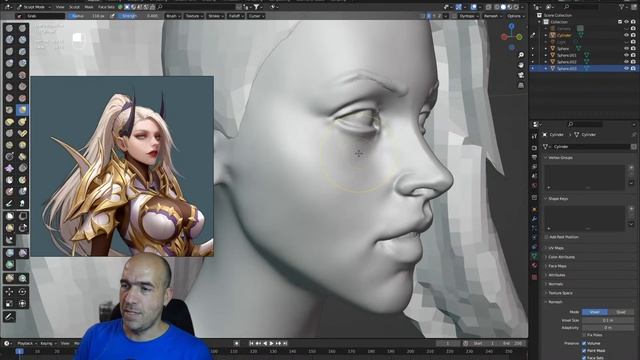
Task: Select the Move transform tool in toolbar
Action: [x=9, y=292]
